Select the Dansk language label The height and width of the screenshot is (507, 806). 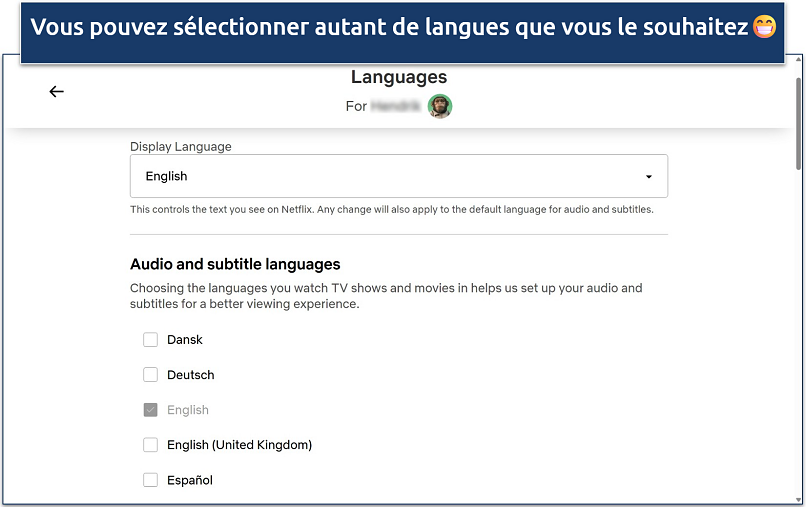coord(185,340)
